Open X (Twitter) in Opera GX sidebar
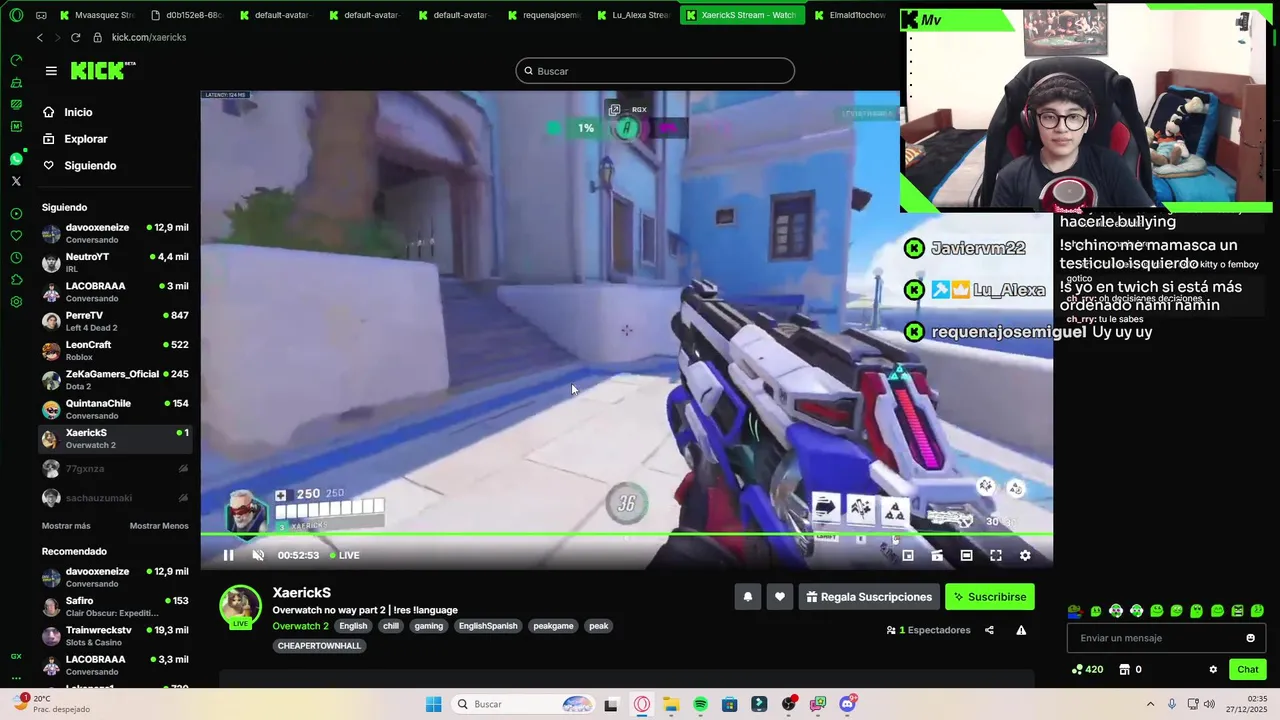Screen dimensions: 1280x720 [16, 181]
